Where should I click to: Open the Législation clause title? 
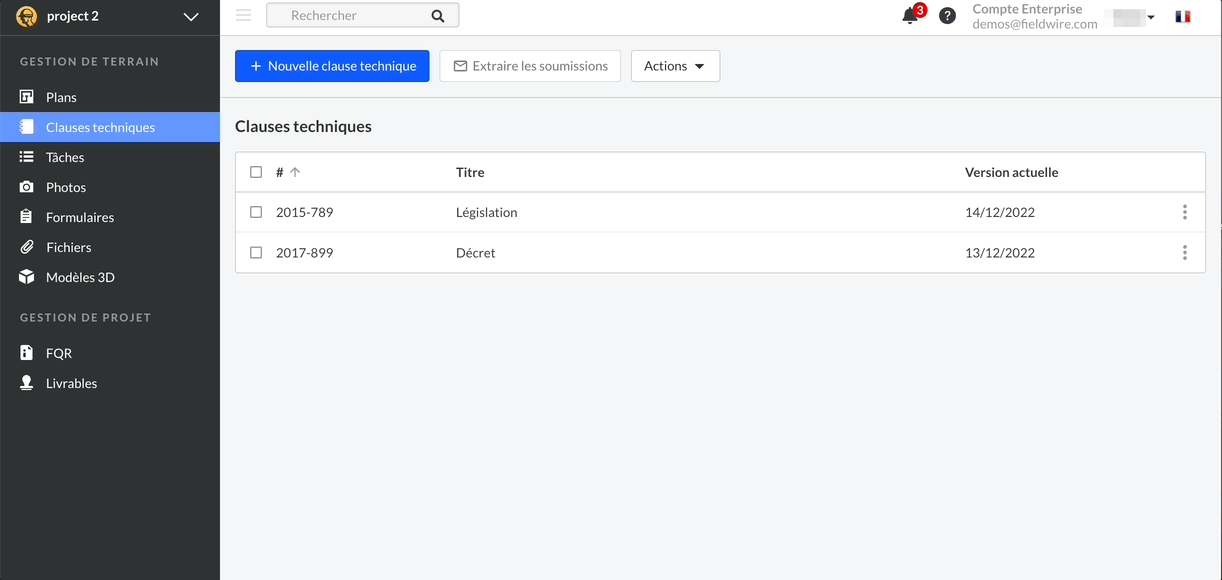[x=487, y=212]
